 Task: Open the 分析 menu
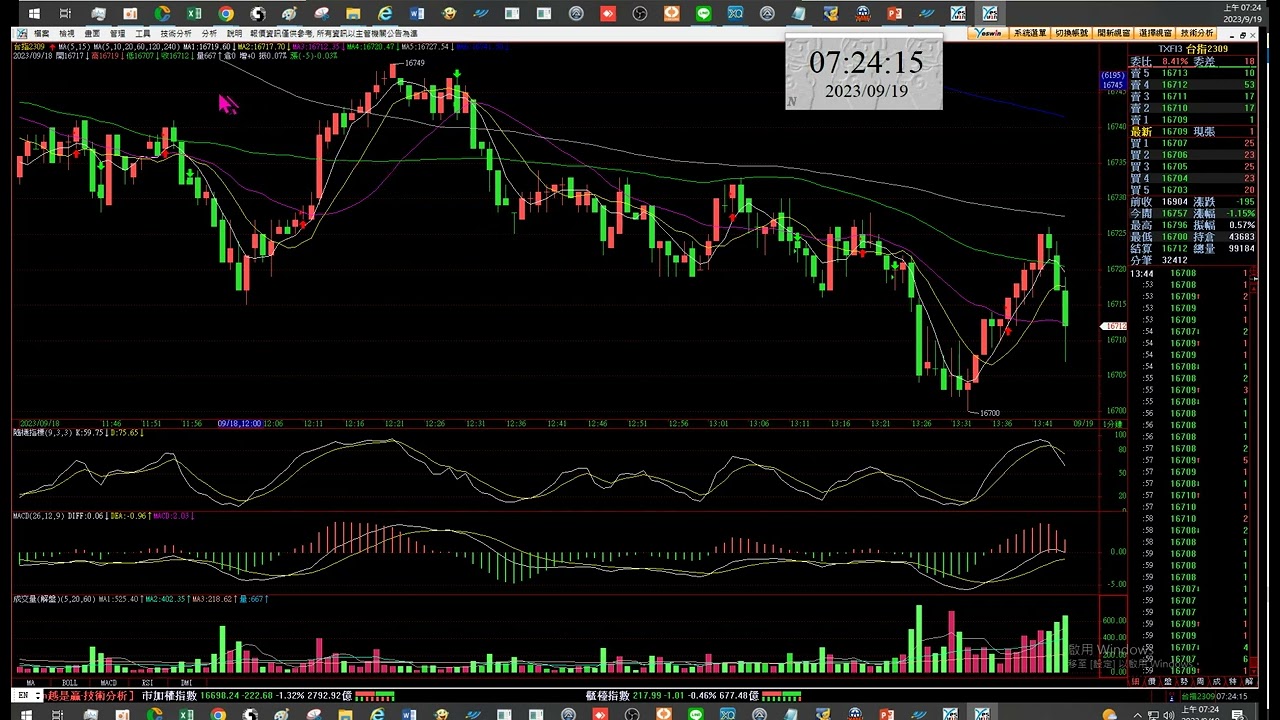(209, 33)
